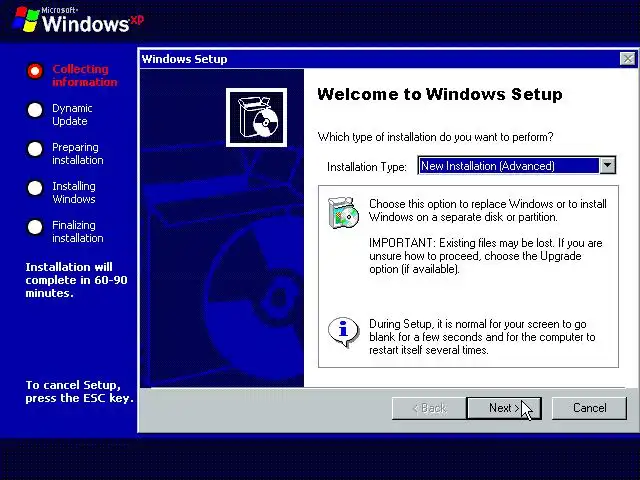
Task: Click the 'Welcome to Windows Setup' heading
Action: click(x=440, y=94)
